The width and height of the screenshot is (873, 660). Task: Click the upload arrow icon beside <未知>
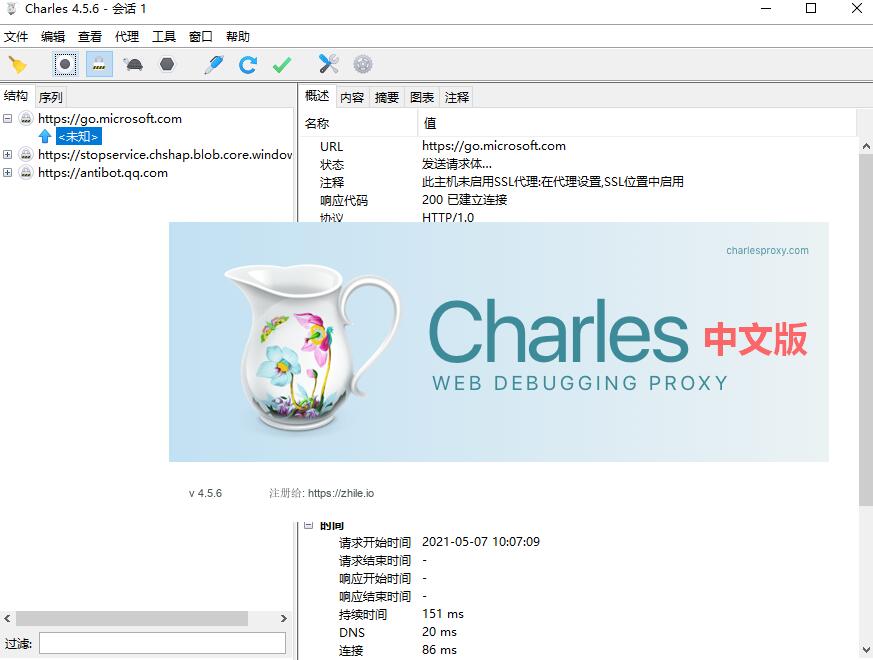pos(45,136)
